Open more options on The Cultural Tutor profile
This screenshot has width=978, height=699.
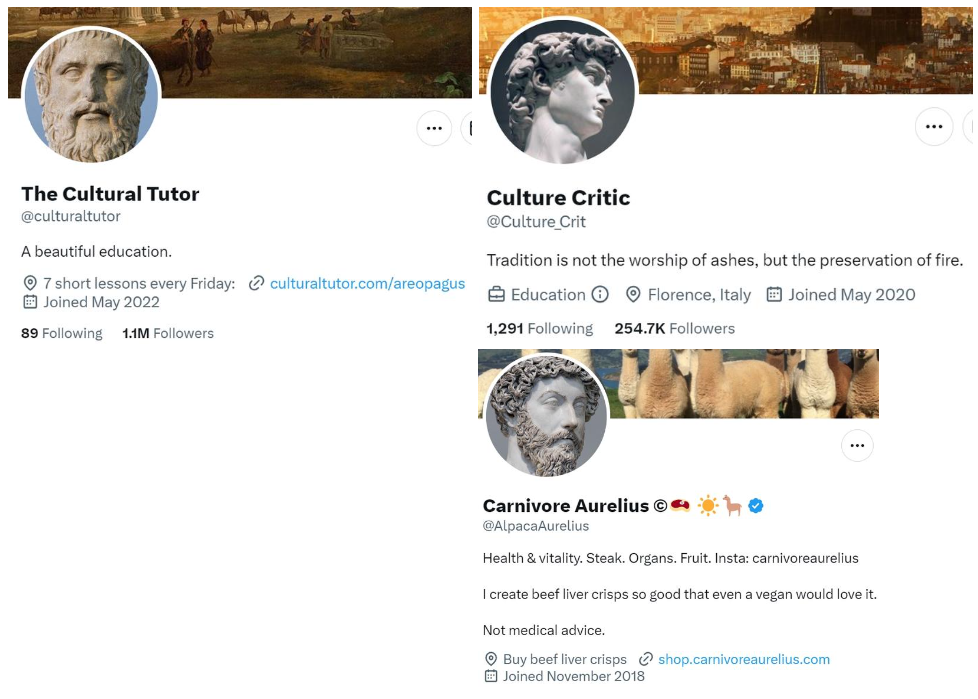[434, 128]
